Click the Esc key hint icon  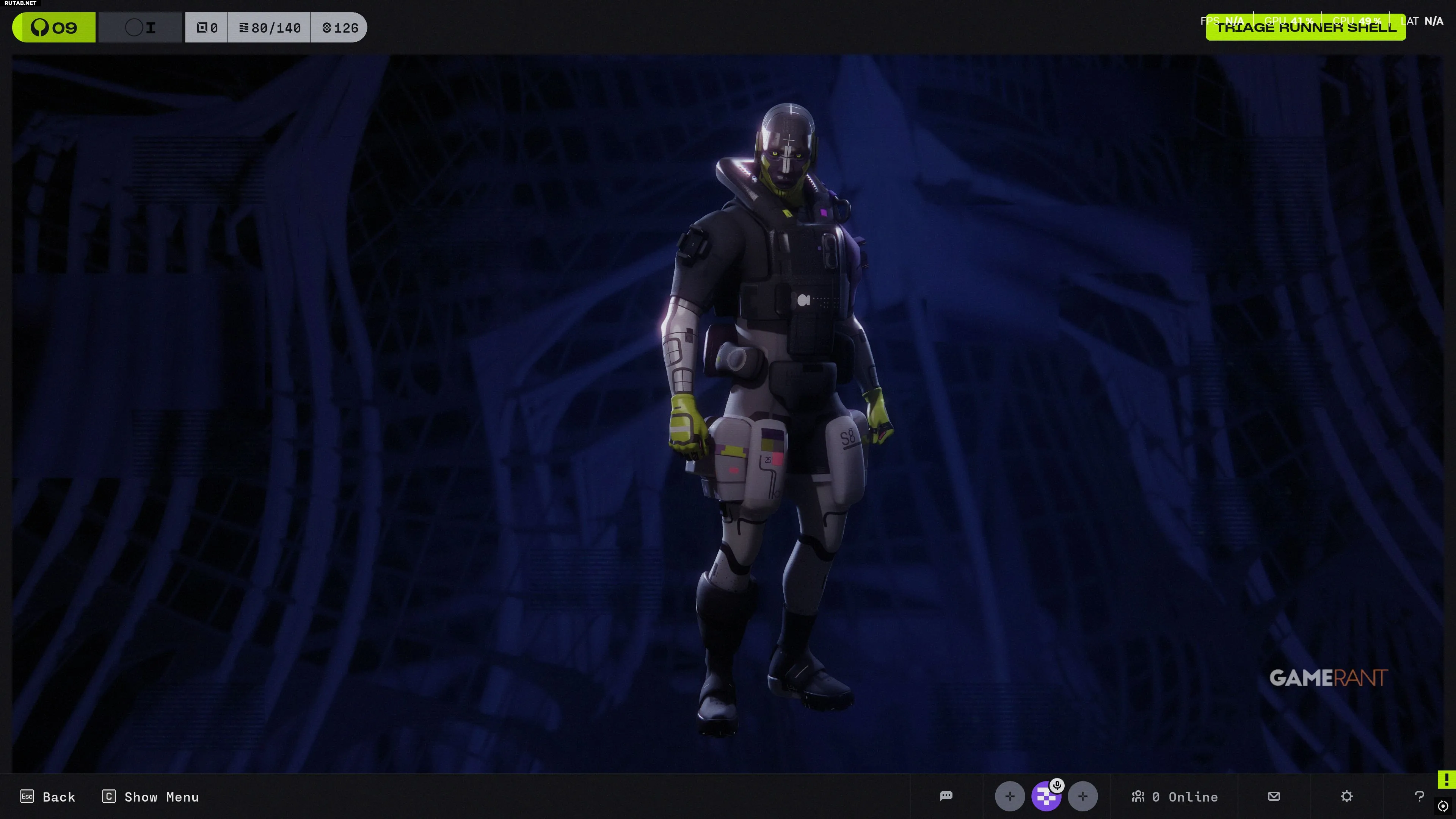pyautogui.click(x=27, y=796)
